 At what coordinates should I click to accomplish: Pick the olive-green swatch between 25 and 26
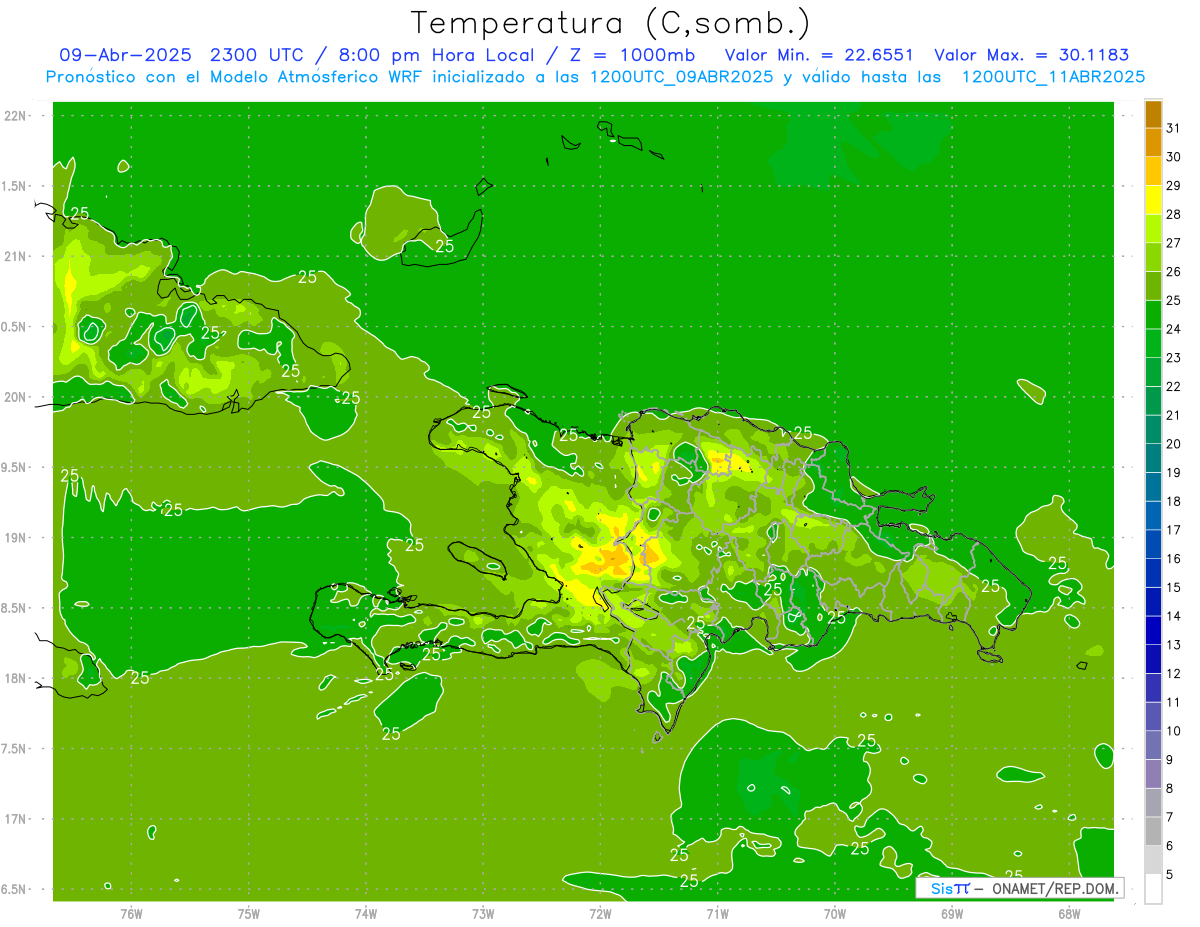click(x=1153, y=286)
